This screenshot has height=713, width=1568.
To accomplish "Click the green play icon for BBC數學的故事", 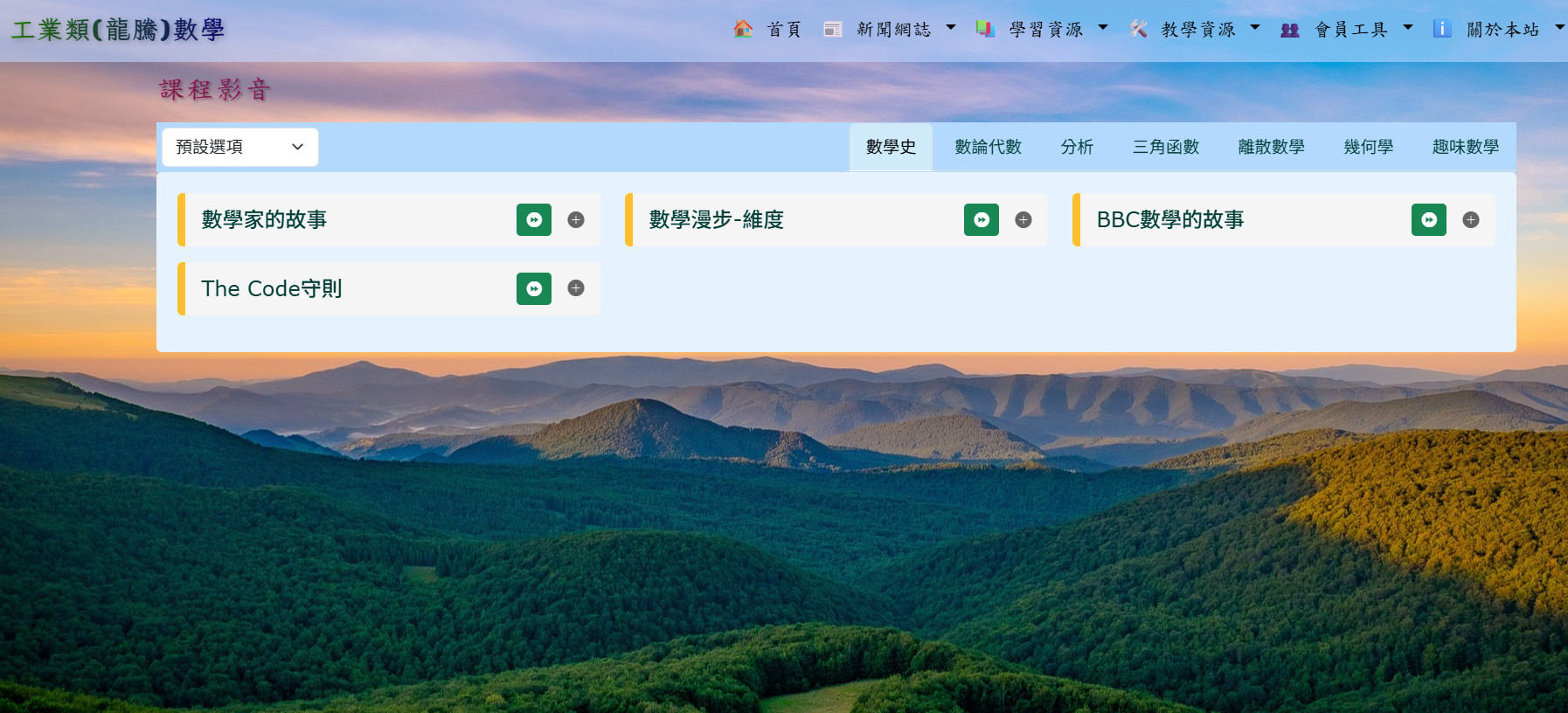I will pos(1428,220).
